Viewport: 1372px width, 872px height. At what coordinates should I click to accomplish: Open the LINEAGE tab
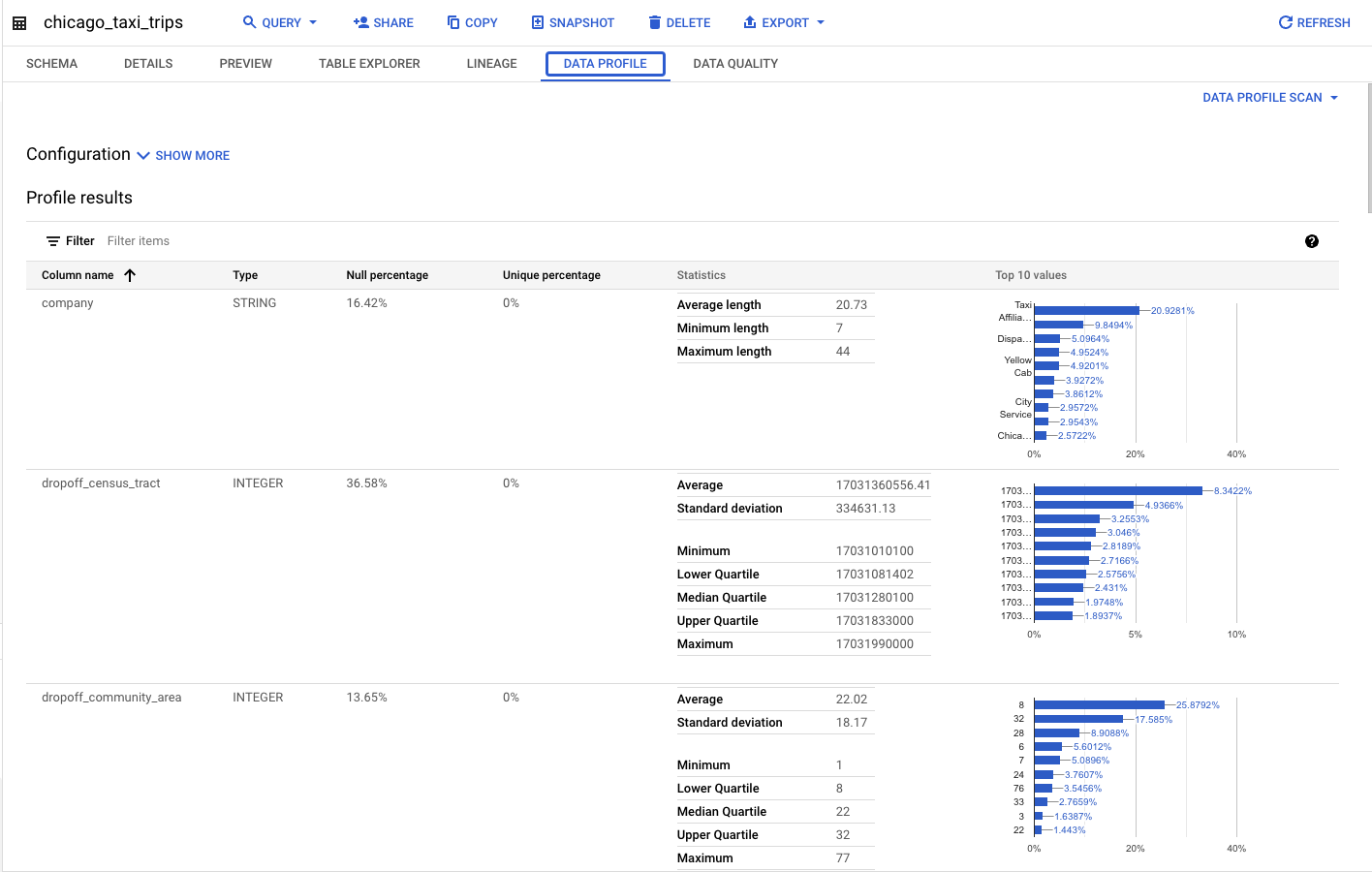point(491,63)
